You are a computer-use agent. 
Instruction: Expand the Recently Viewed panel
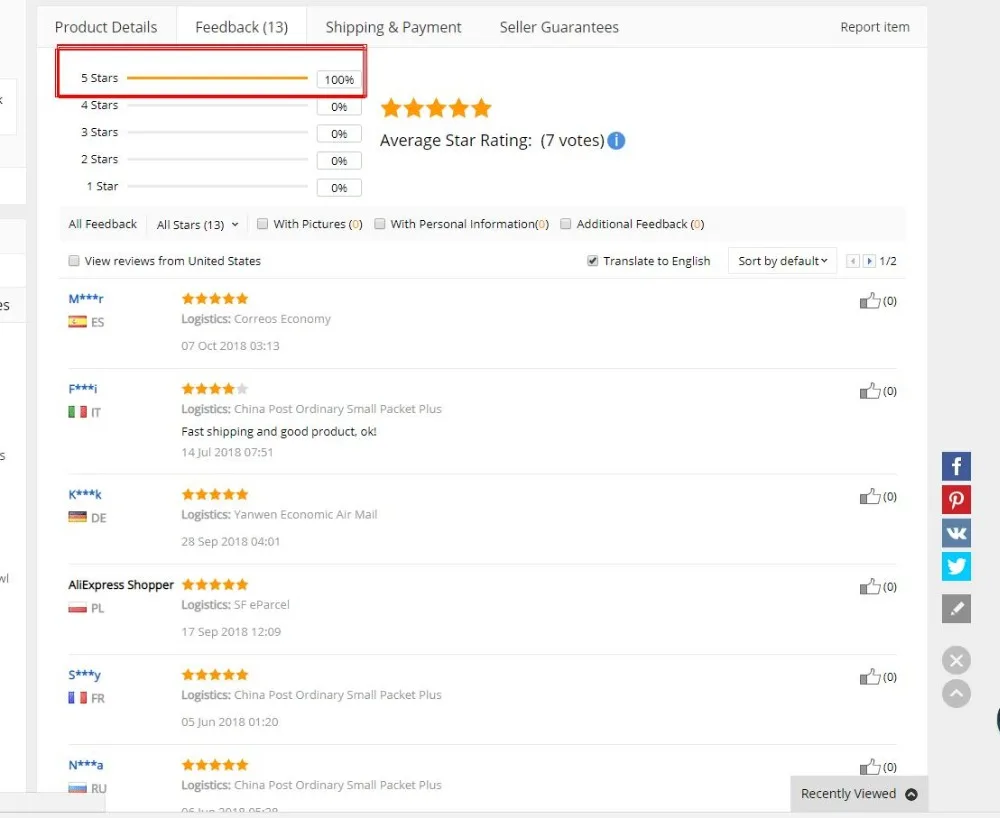pyautogui.click(x=858, y=794)
